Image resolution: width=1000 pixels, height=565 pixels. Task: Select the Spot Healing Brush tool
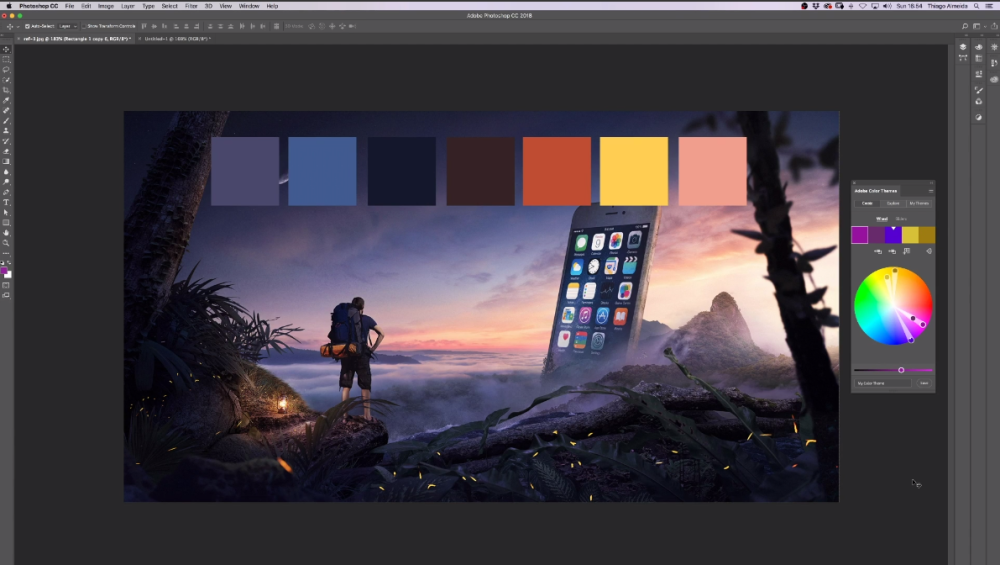click(6, 110)
